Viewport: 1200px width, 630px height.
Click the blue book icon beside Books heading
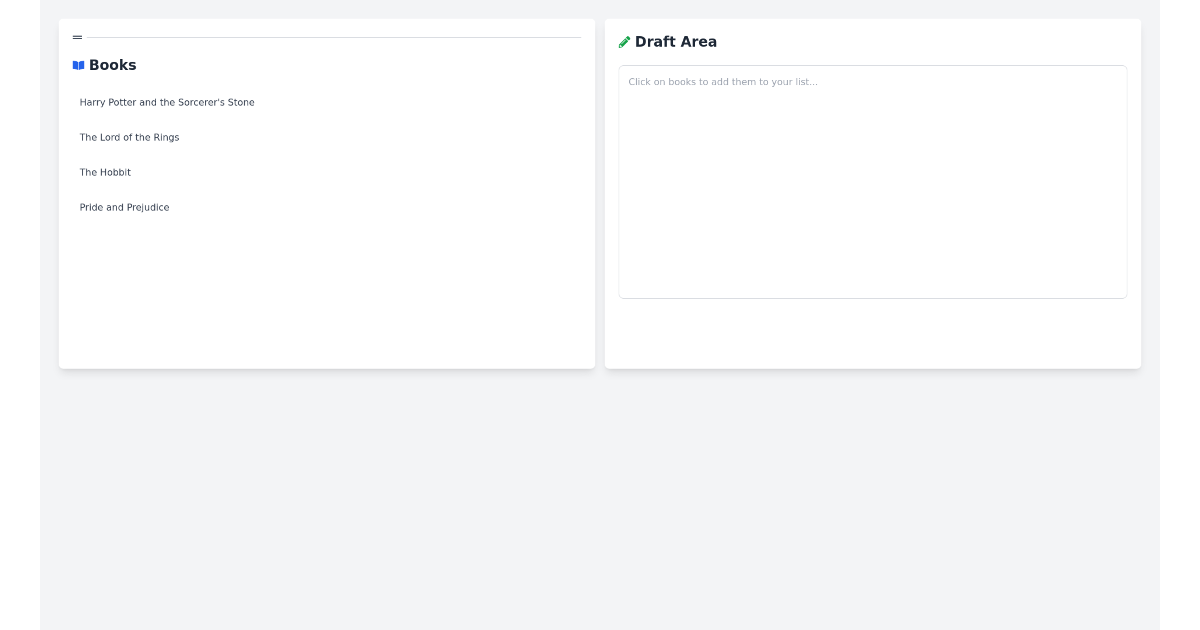(78, 64)
